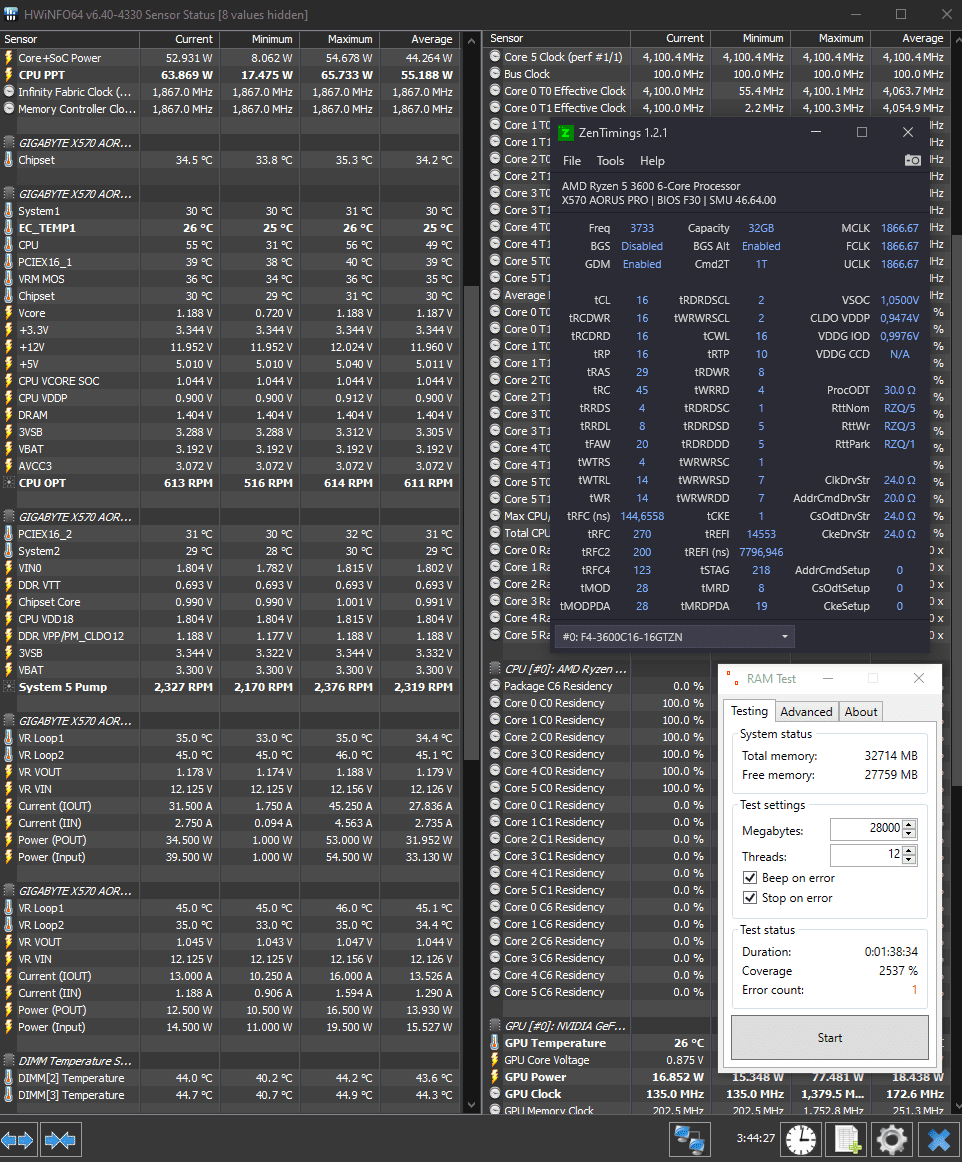
Task: Click the right panel Average column header
Action: tap(910, 38)
